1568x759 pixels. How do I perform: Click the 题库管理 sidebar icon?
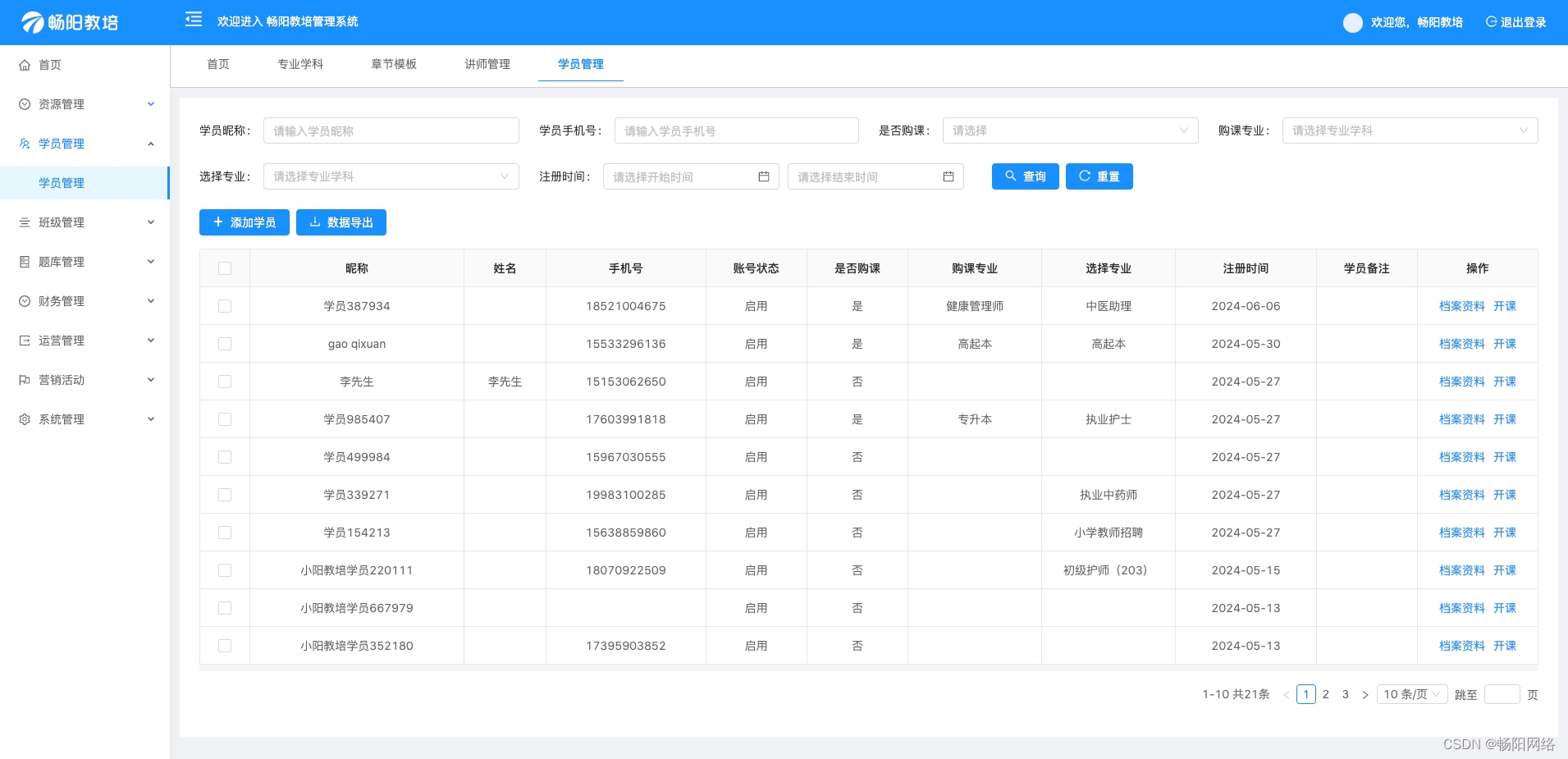[x=25, y=262]
